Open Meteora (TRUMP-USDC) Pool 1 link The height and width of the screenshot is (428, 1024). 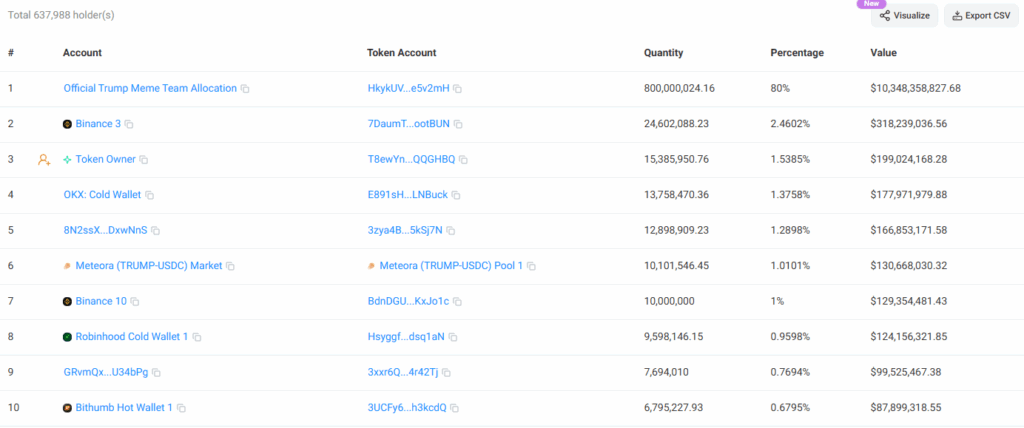click(x=451, y=266)
